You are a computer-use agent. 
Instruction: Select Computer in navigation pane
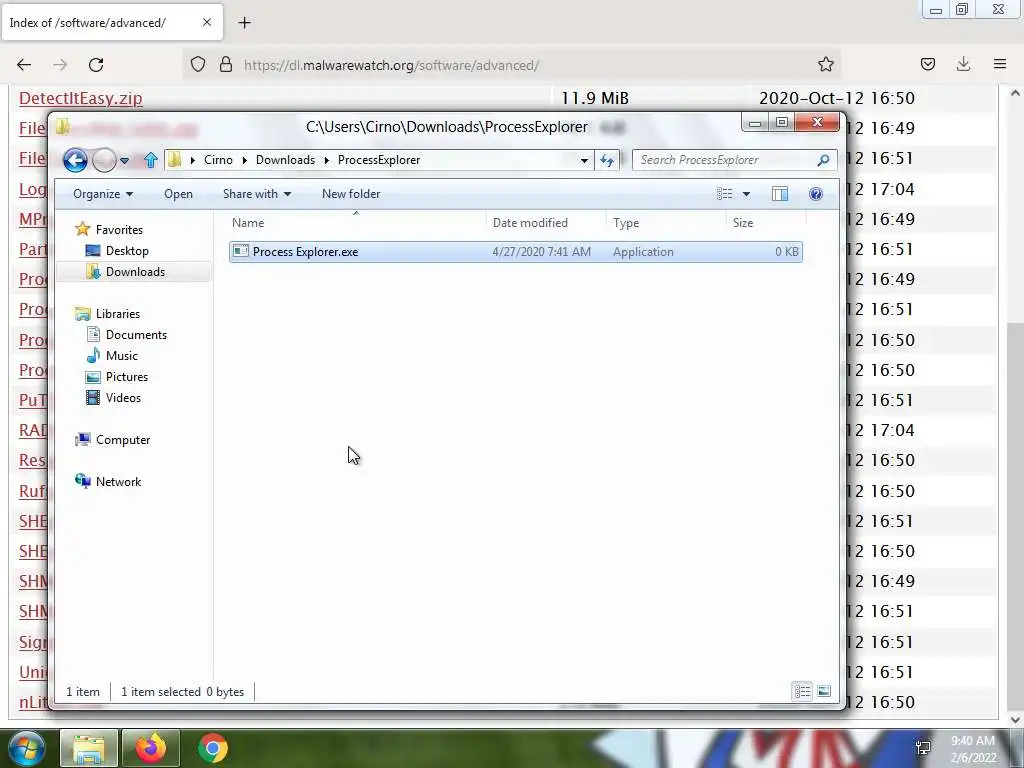[123, 440]
